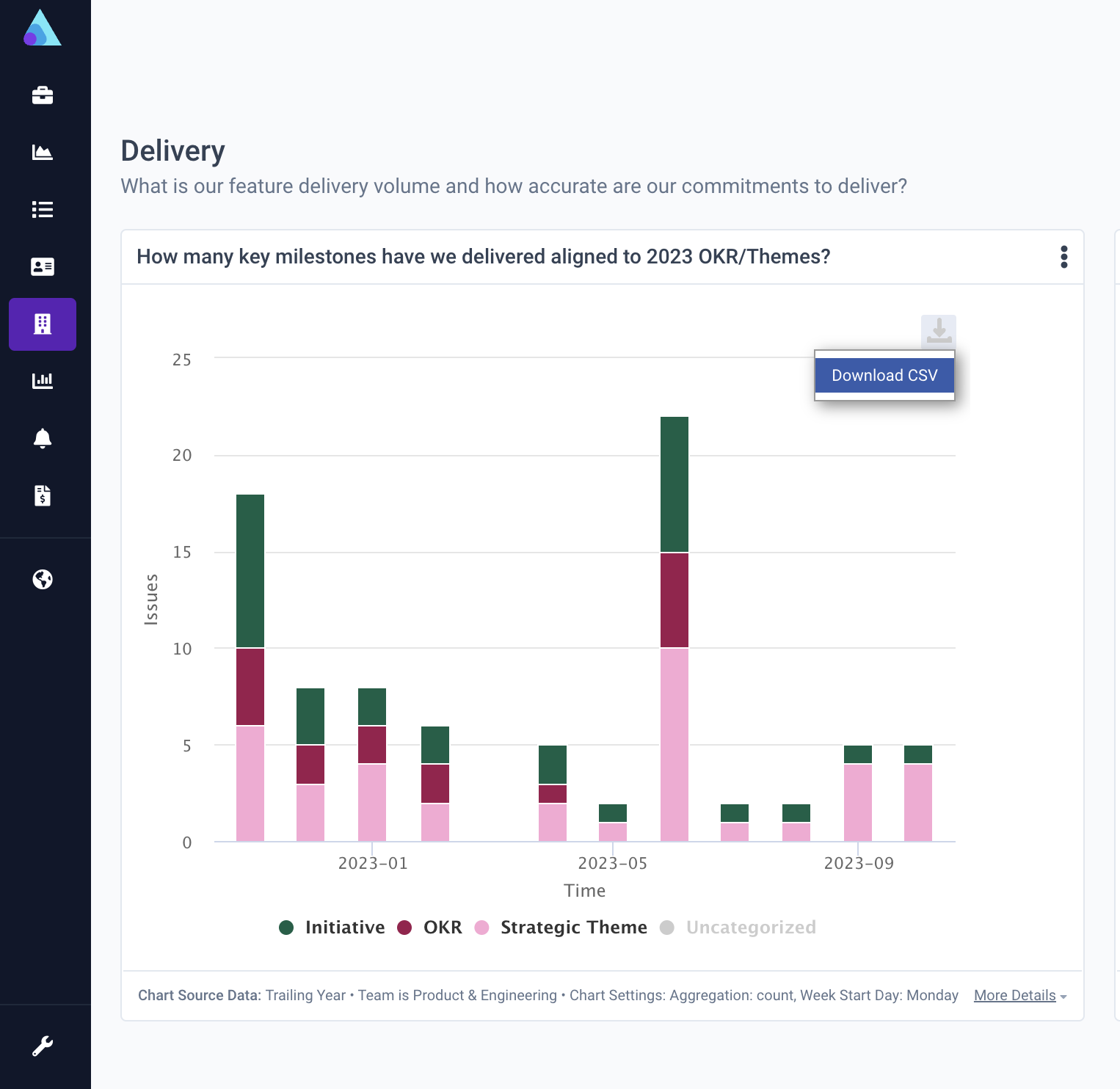Select Download CSV menu item
This screenshot has height=1089, width=1120.
tap(884, 376)
